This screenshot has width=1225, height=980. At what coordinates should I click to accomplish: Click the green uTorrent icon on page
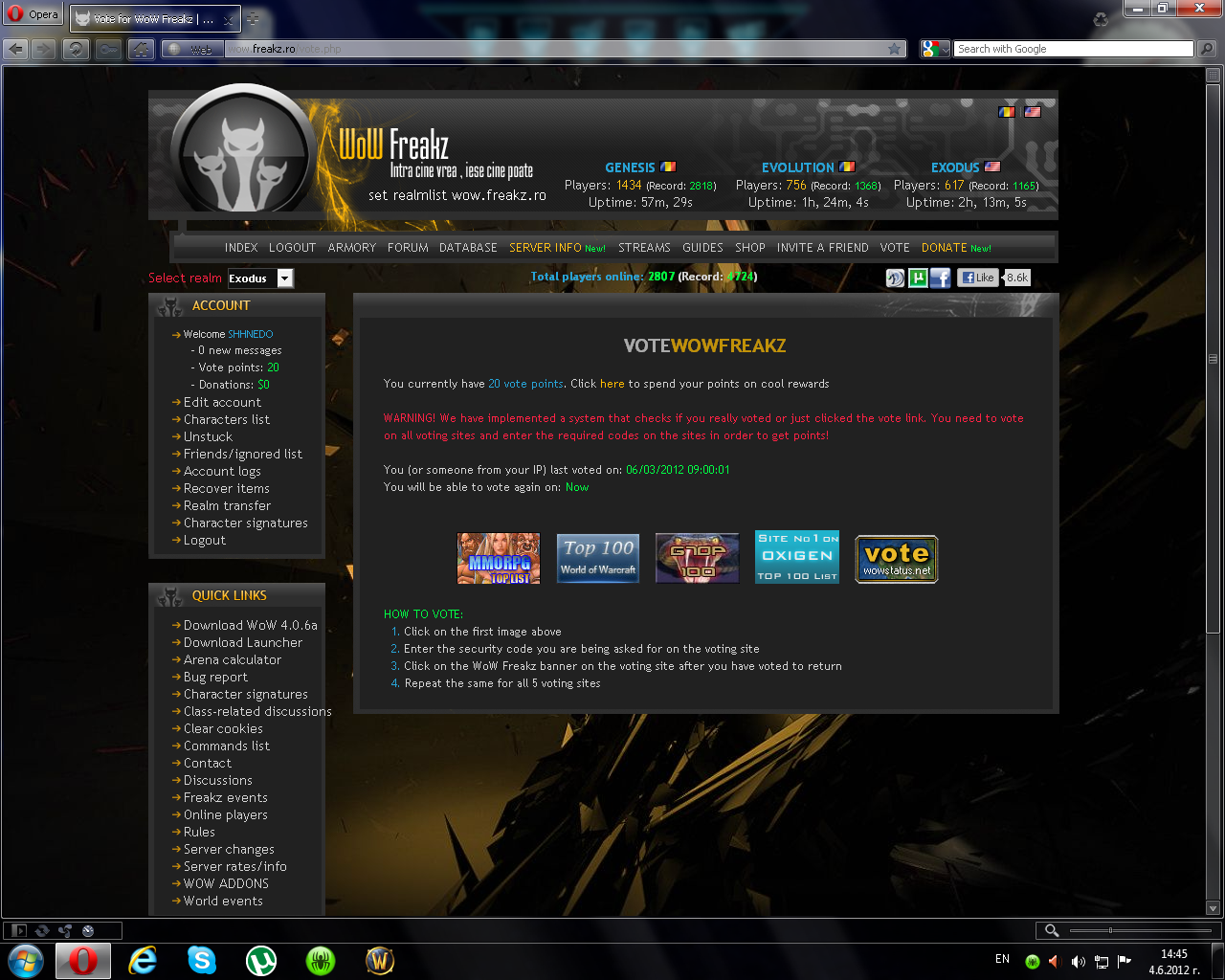[x=918, y=278]
